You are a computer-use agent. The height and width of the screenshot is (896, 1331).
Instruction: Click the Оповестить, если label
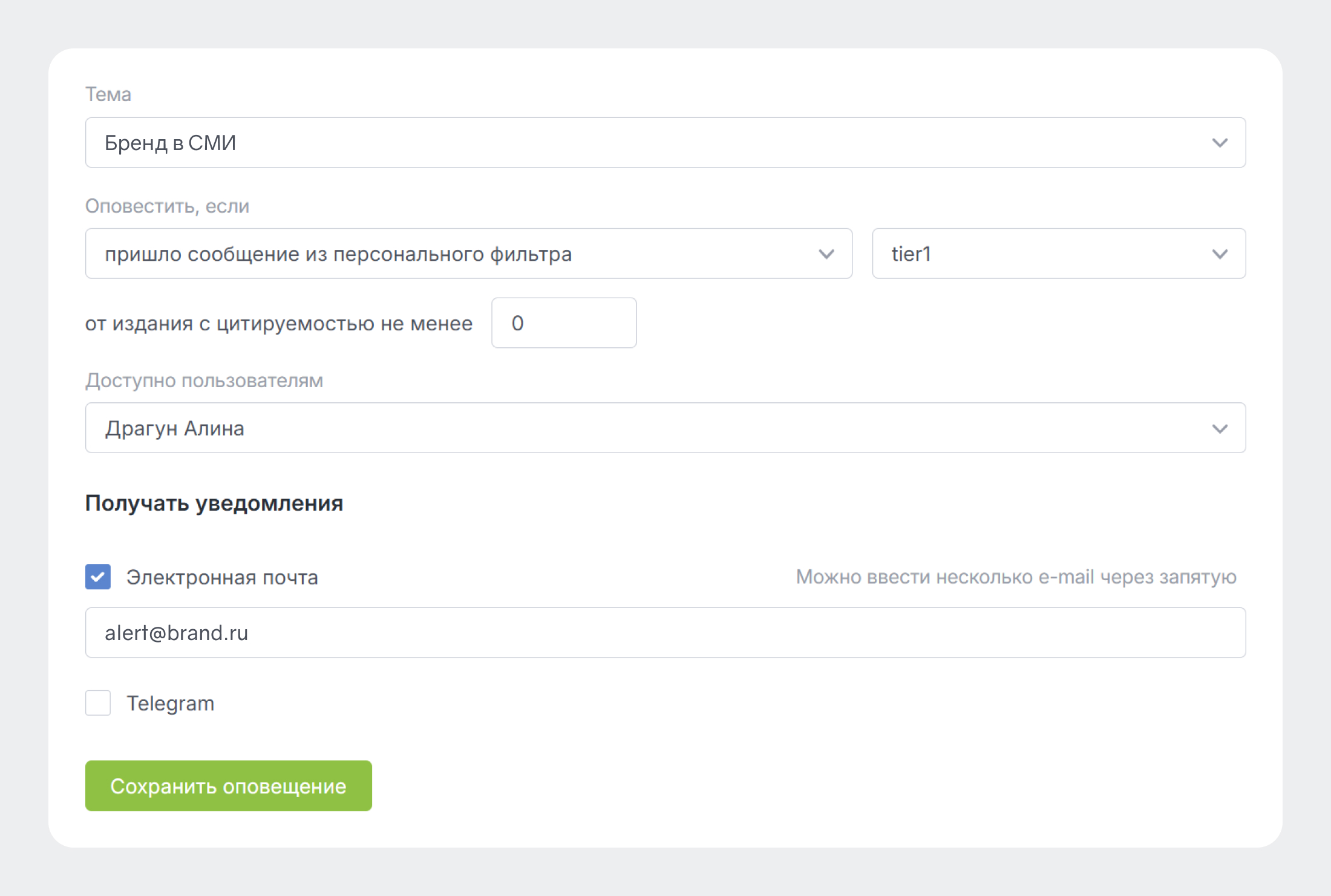point(167,206)
